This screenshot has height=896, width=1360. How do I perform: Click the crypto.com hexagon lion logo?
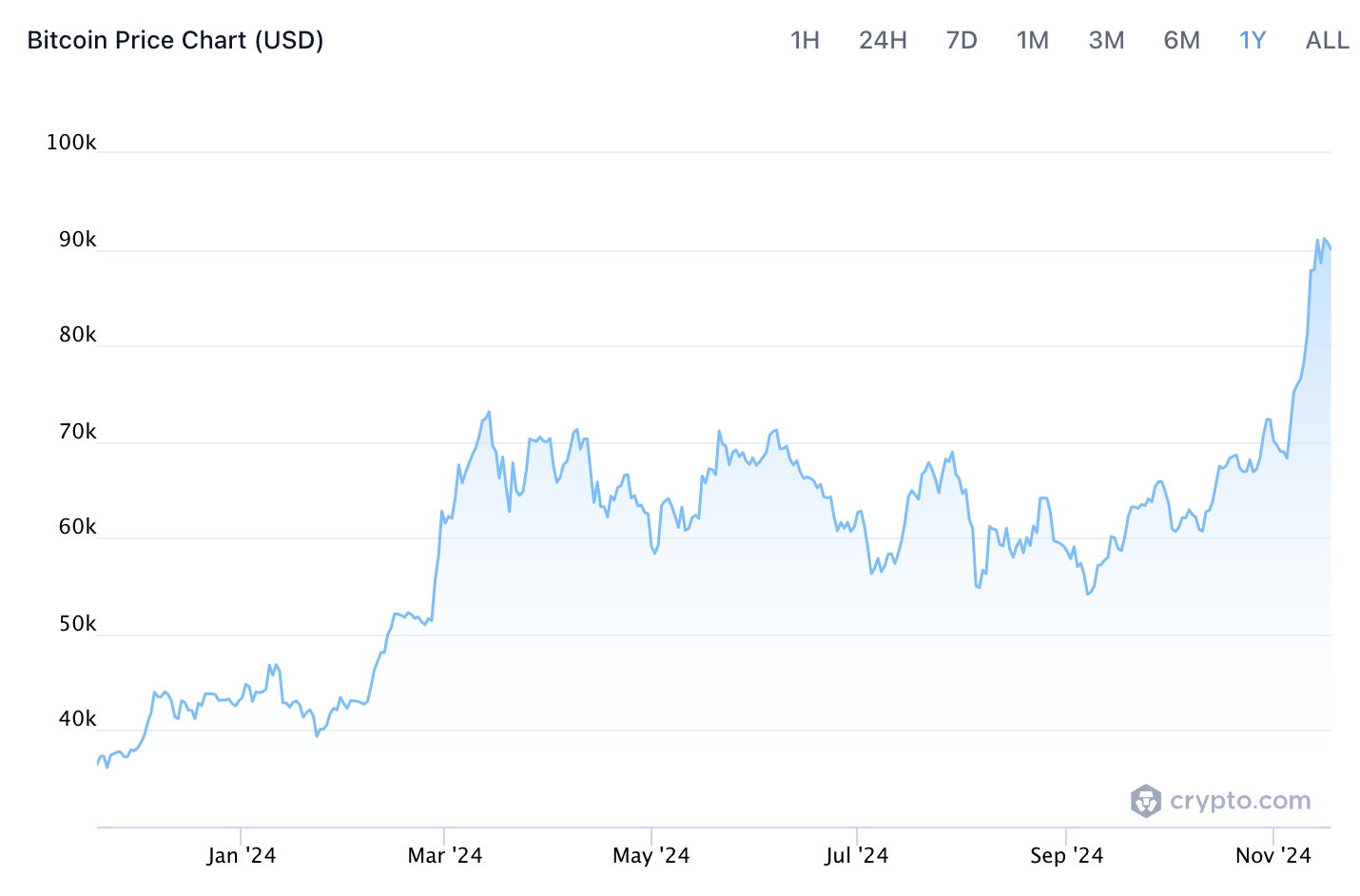point(1145,801)
